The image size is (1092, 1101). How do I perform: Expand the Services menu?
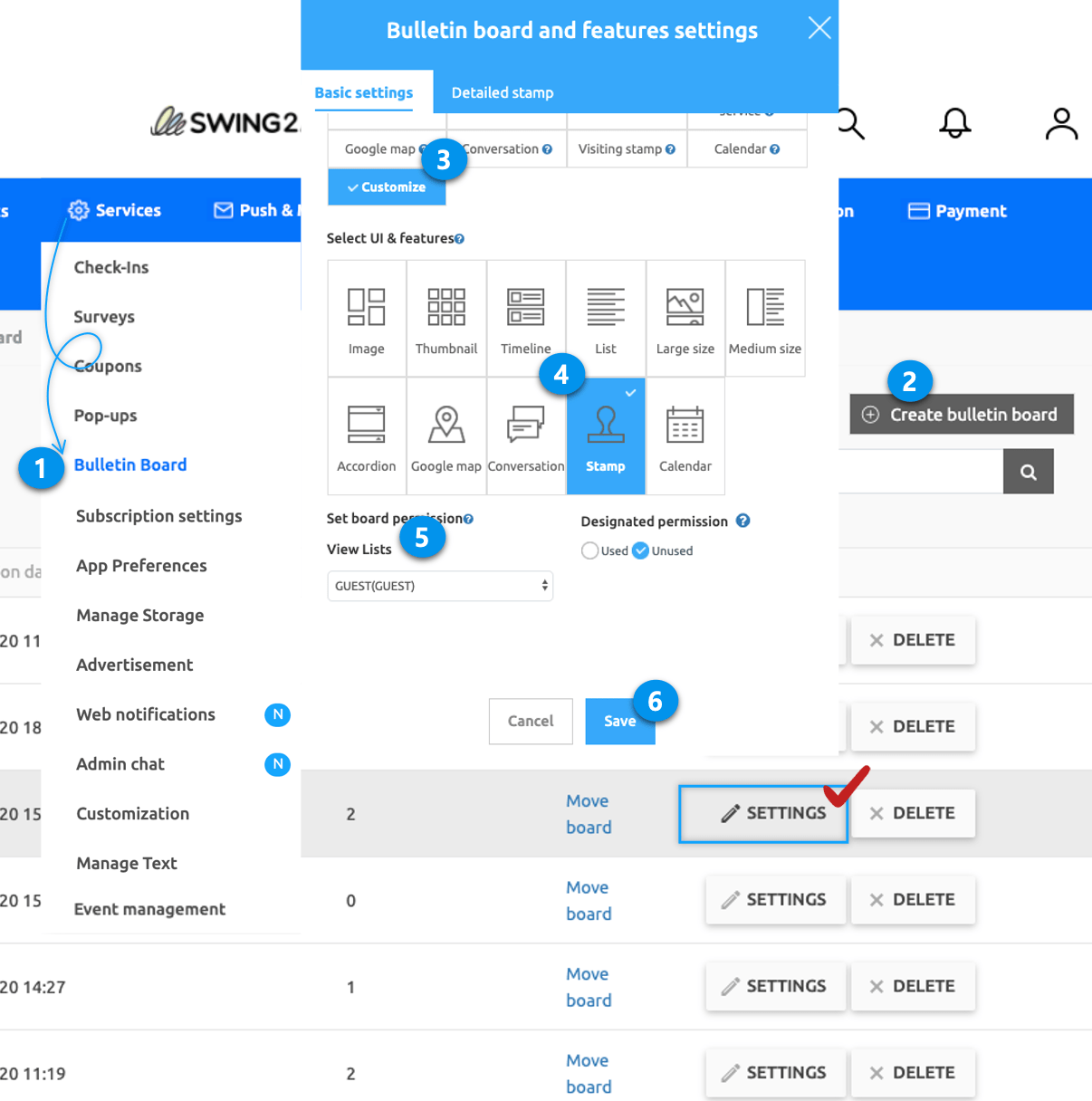[115, 210]
